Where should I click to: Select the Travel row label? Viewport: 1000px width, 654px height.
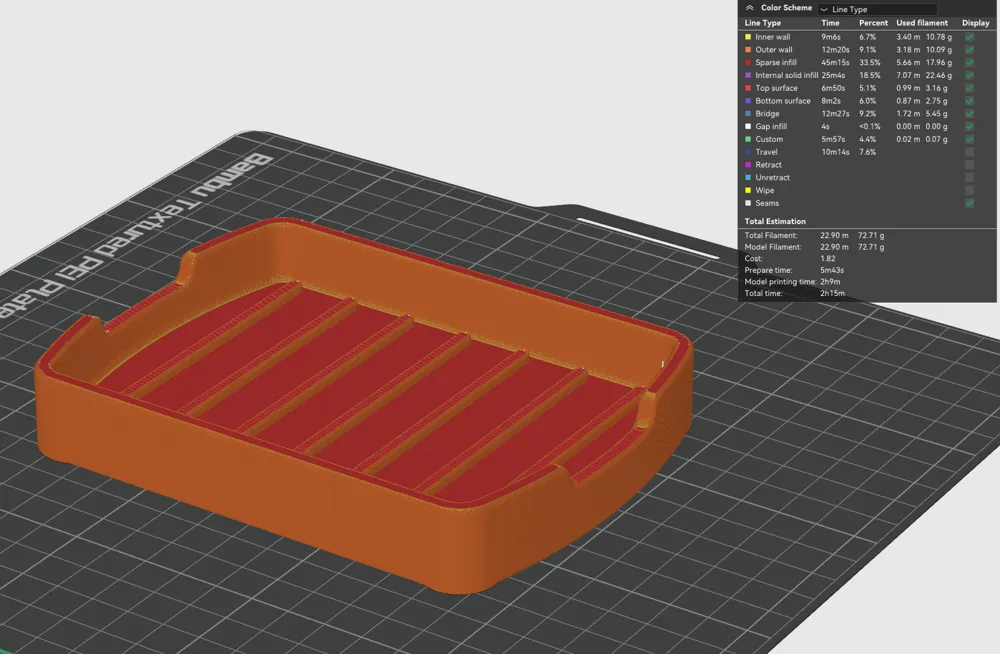pos(766,152)
